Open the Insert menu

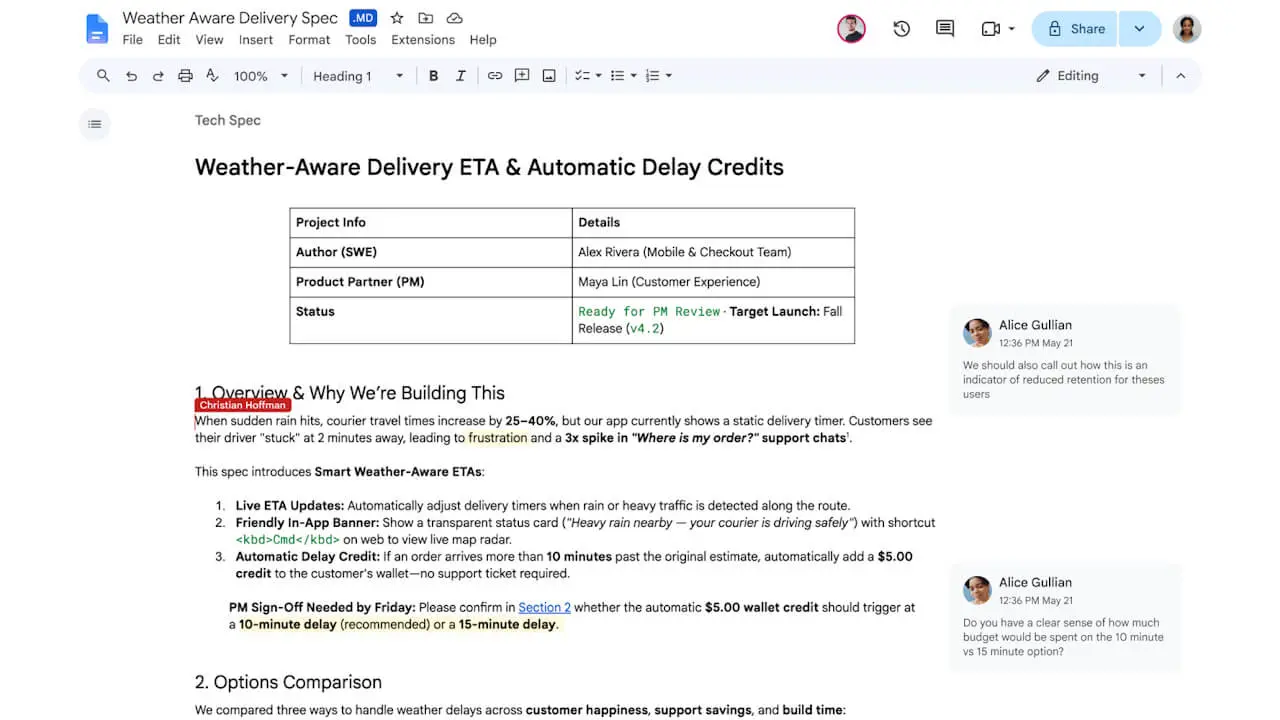click(x=256, y=40)
